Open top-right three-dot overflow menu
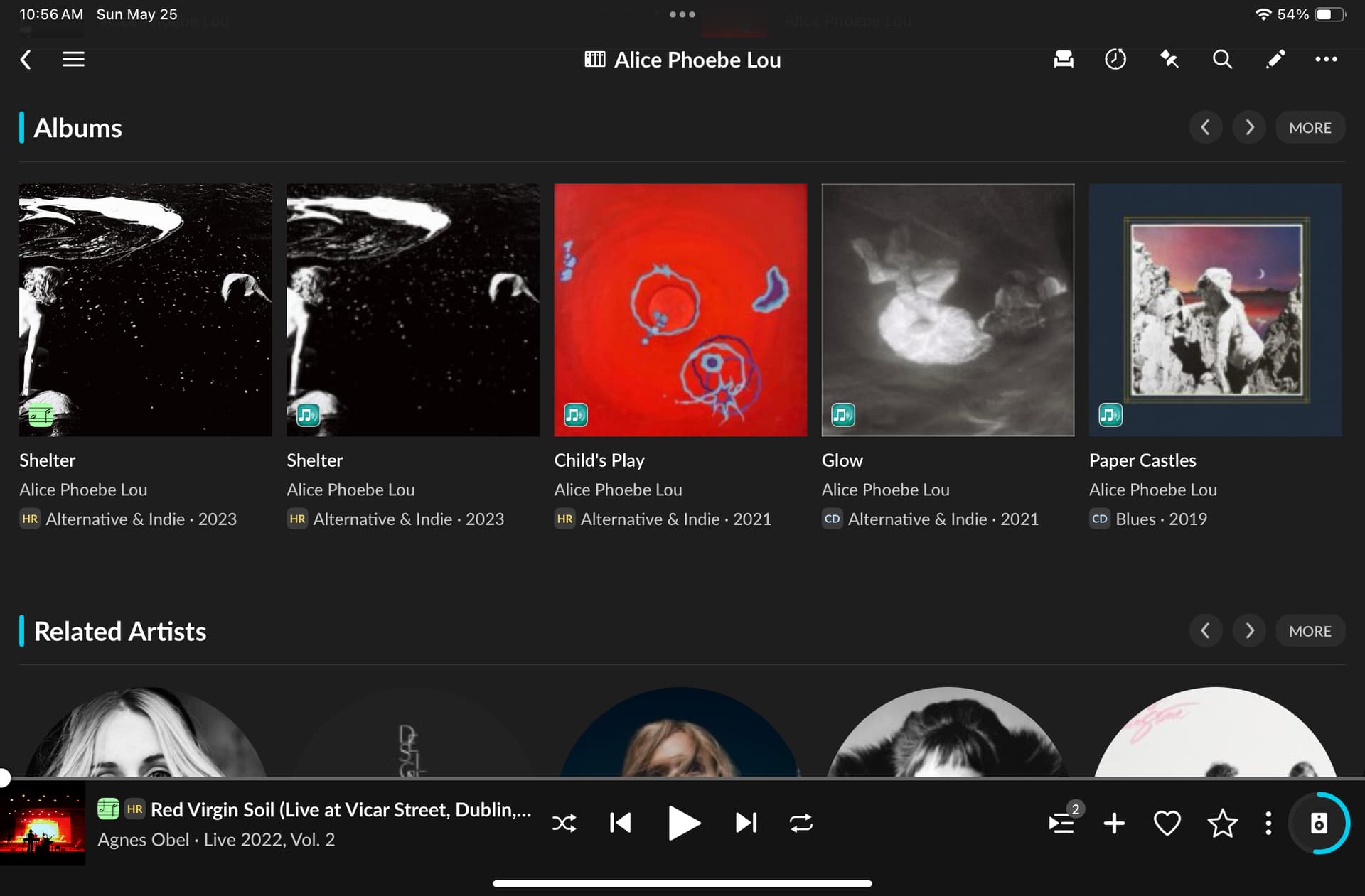Viewport: 1365px width, 896px height. tap(1326, 59)
